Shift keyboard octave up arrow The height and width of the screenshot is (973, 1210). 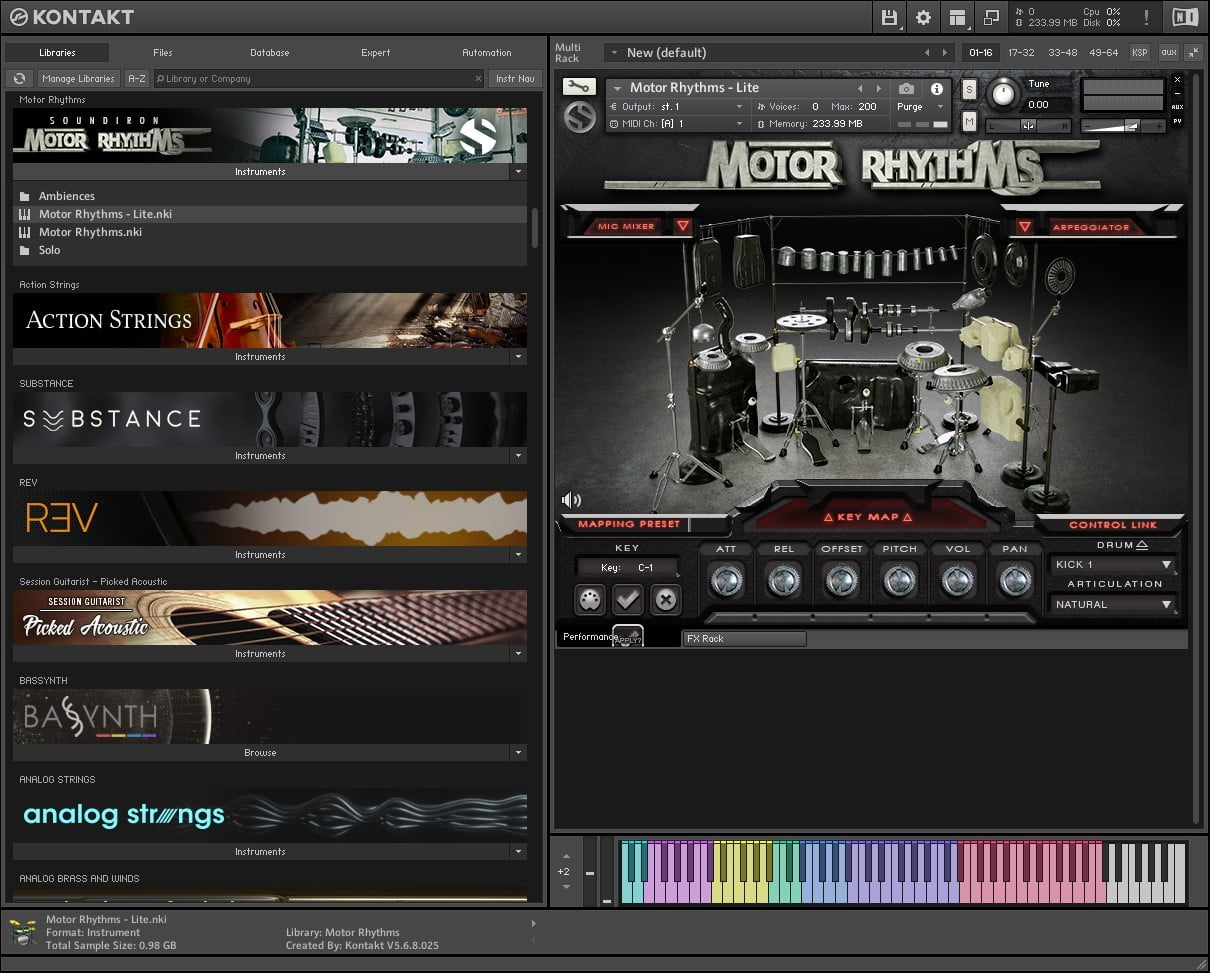[x=566, y=857]
